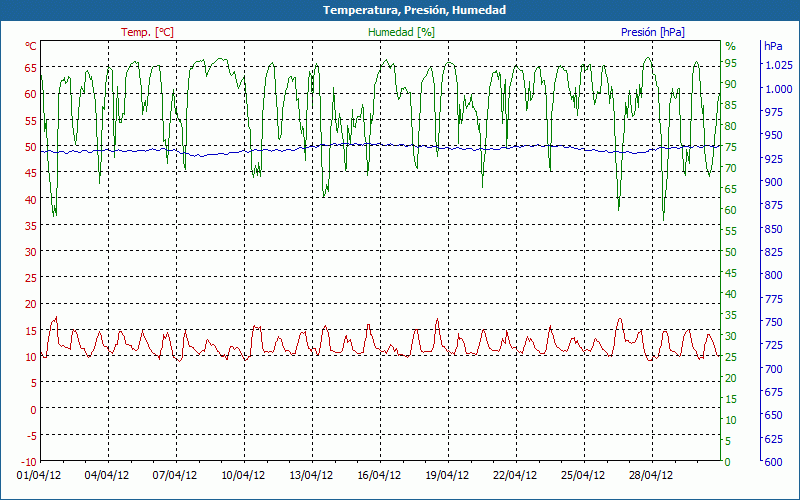800x500 pixels.
Task: Click the blue pressure axis value 1.000
Action: [x=779, y=89]
